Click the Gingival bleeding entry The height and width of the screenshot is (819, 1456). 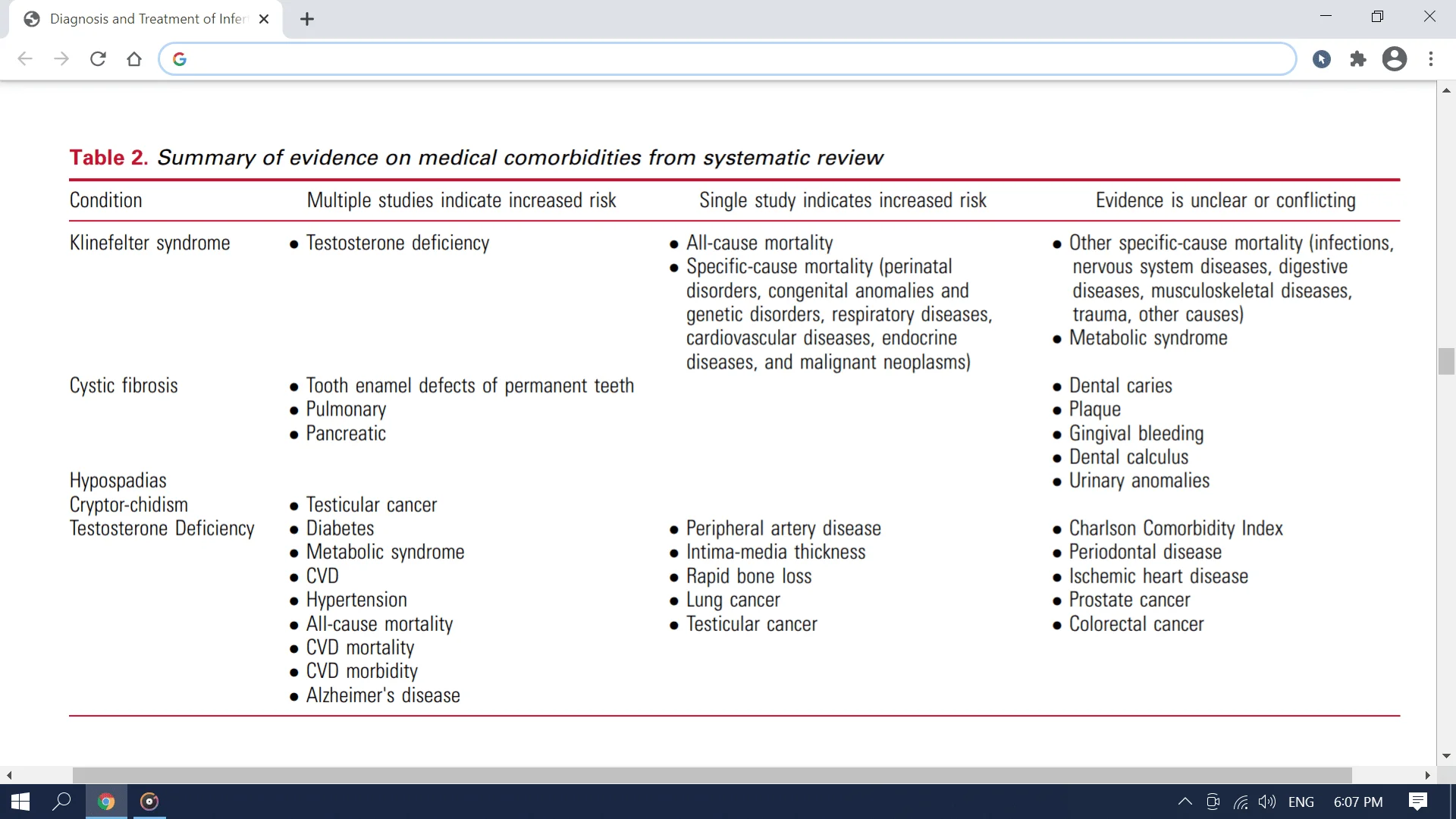1136,433
